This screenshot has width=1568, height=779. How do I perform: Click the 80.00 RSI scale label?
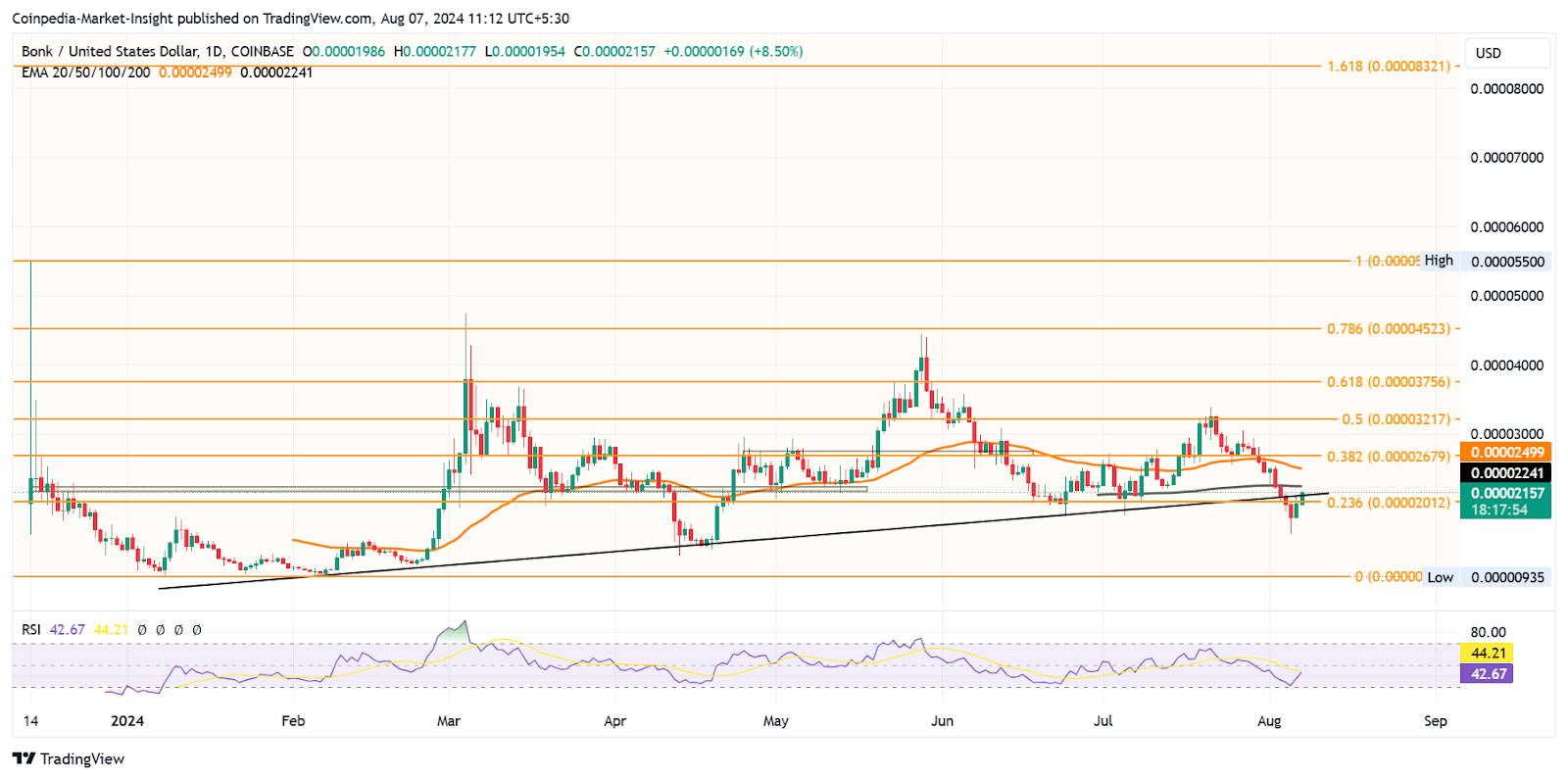click(1488, 632)
